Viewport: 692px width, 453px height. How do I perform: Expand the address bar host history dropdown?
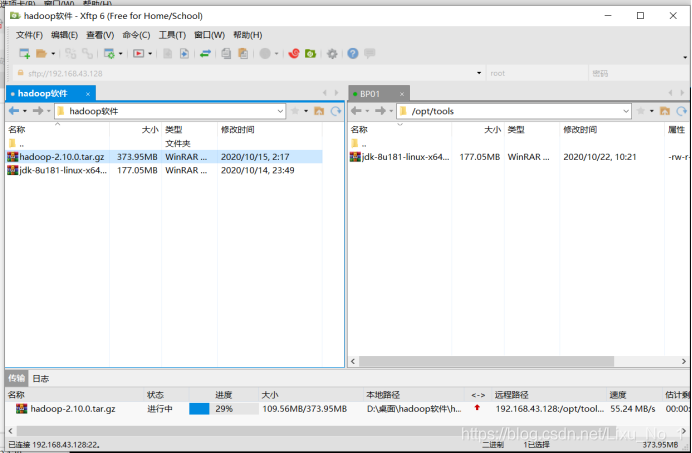point(479,73)
